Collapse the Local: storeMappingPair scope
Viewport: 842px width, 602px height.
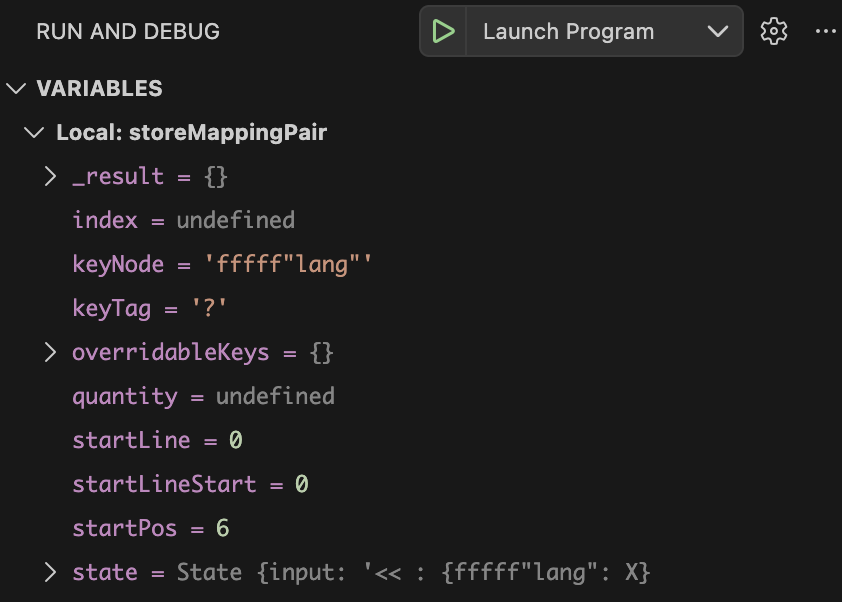pyautogui.click(x=33, y=132)
